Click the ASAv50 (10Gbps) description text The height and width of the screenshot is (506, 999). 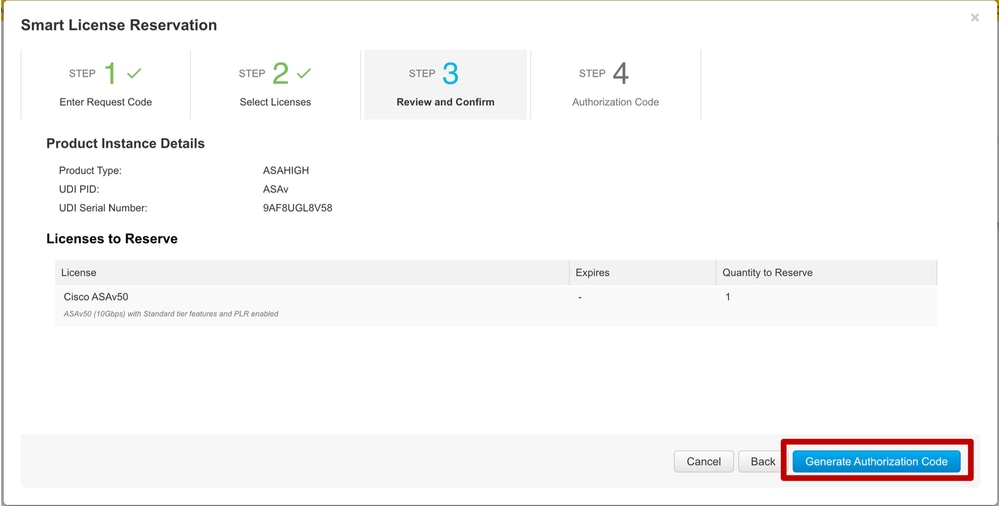pyautogui.click(x=171, y=314)
